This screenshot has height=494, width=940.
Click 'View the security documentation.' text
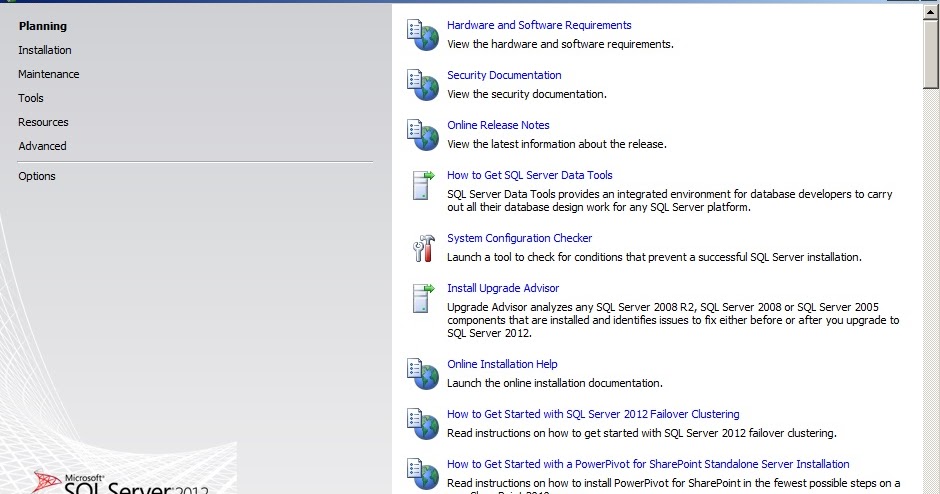527,94
